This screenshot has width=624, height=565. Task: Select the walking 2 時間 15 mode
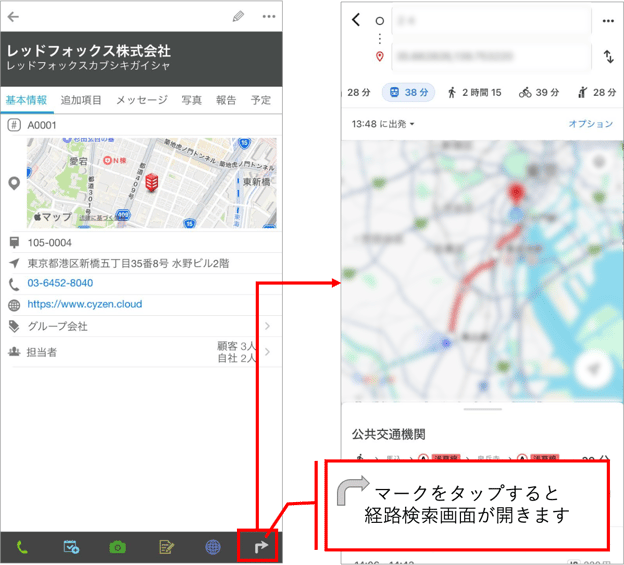click(474, 93)
